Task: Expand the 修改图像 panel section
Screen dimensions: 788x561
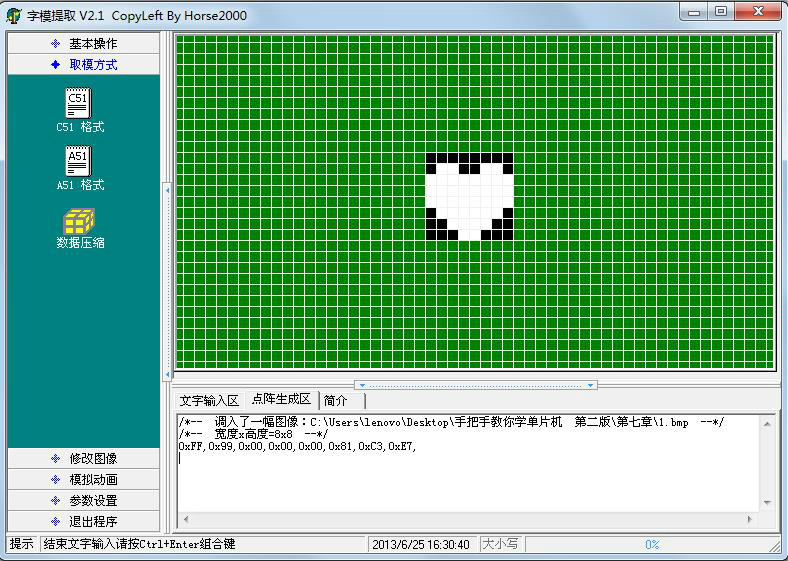Action: tap(83, 458)
